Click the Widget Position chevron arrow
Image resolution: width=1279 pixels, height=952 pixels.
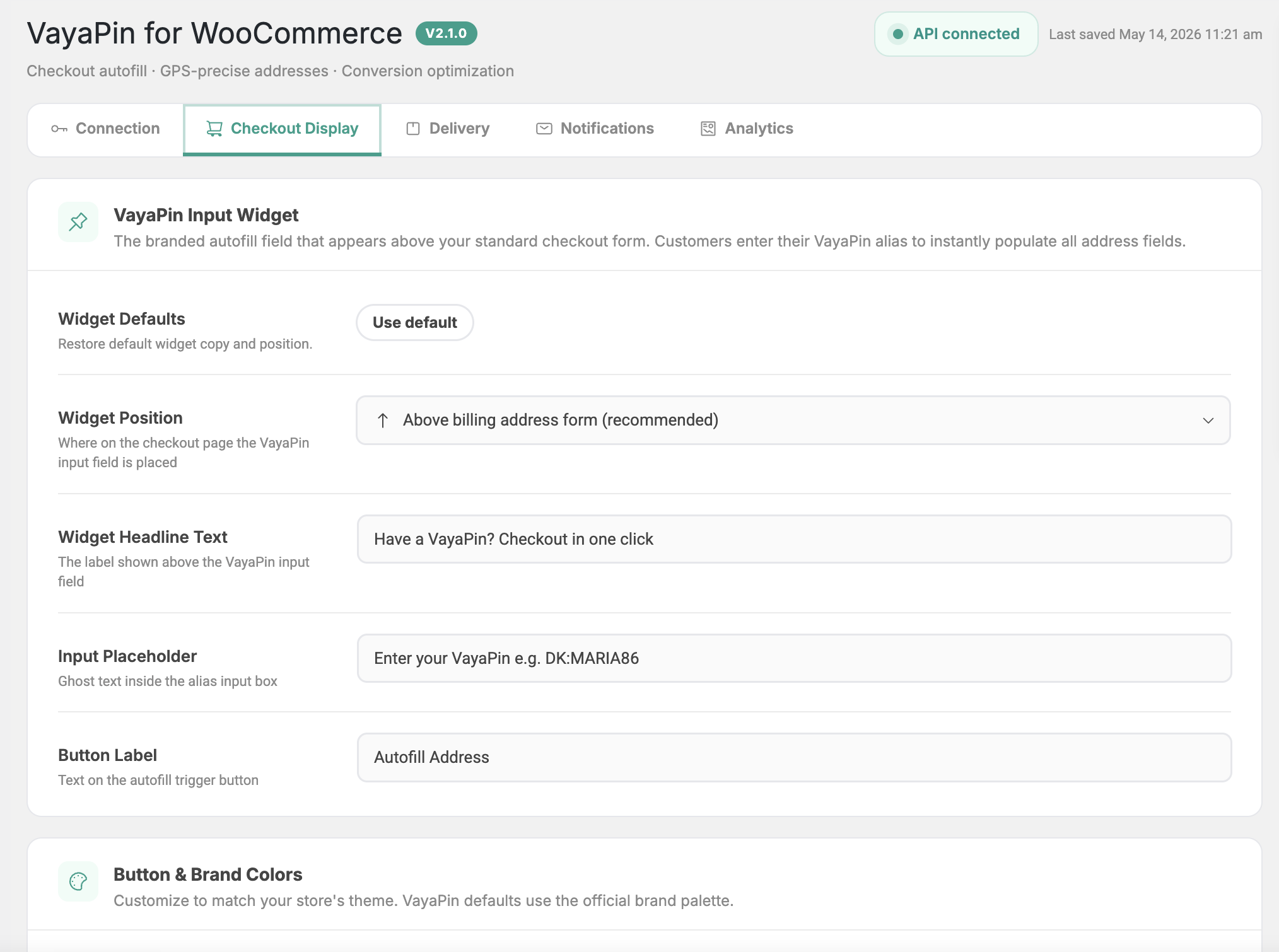1208,421
